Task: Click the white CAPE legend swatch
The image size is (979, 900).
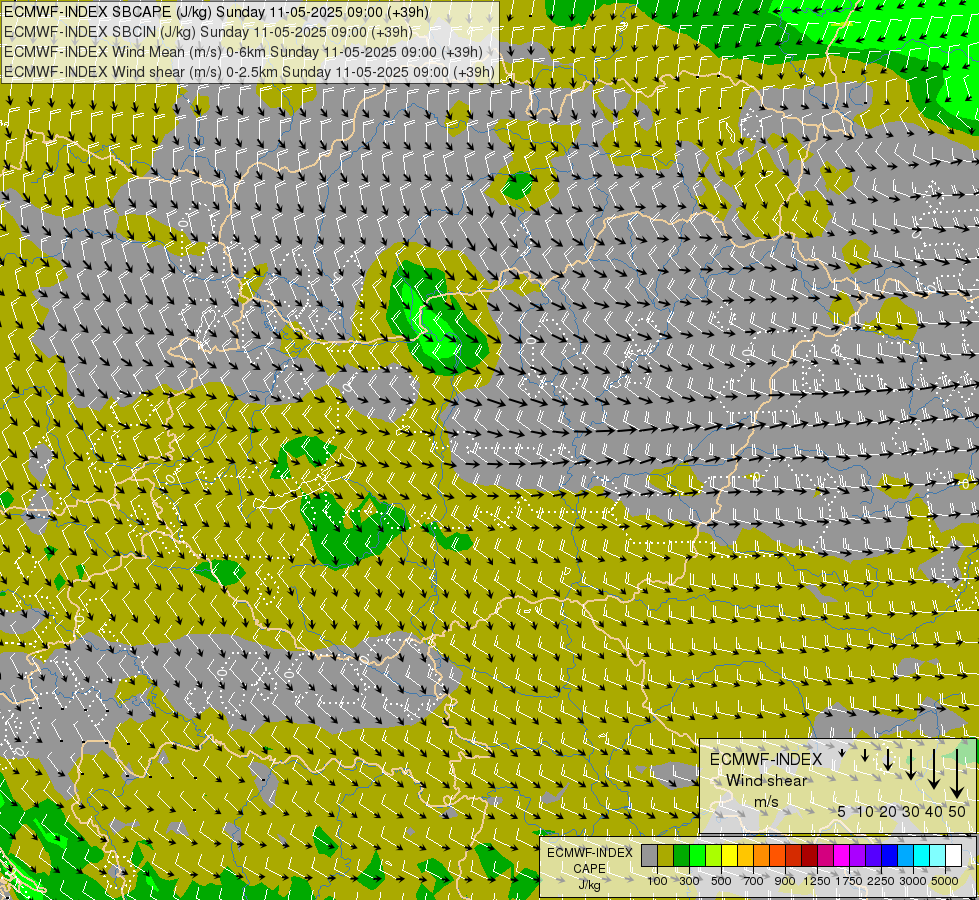Action: (953, 855)
